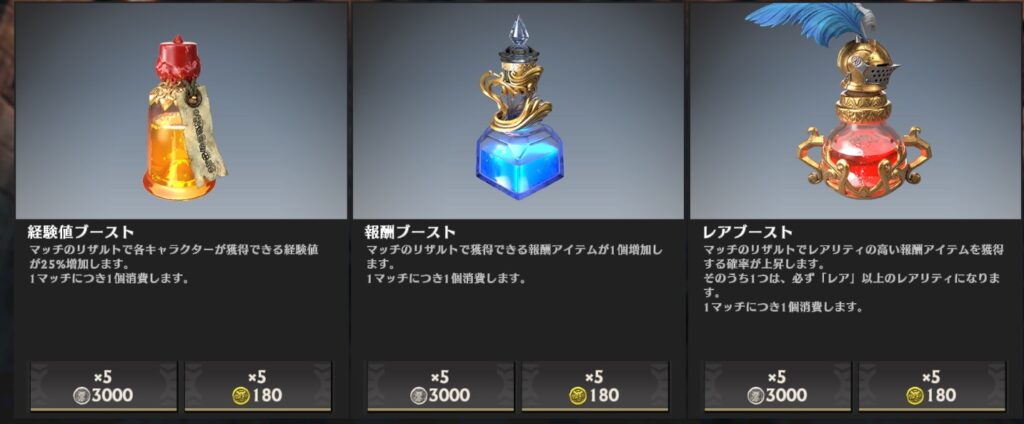Click gold coin icon under 経験値ブースト
1024x424 pixels.
[x=241, y=395]
